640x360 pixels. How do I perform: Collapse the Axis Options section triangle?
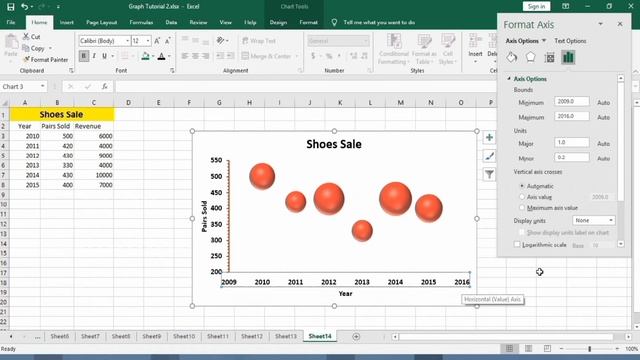coord(509,79)
